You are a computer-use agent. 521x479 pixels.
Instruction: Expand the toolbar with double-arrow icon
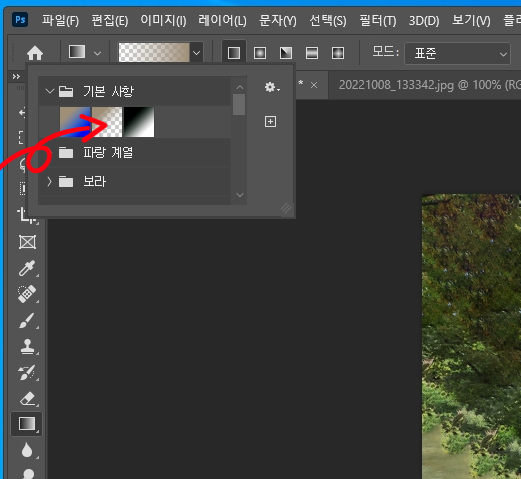tap(16, 77)
